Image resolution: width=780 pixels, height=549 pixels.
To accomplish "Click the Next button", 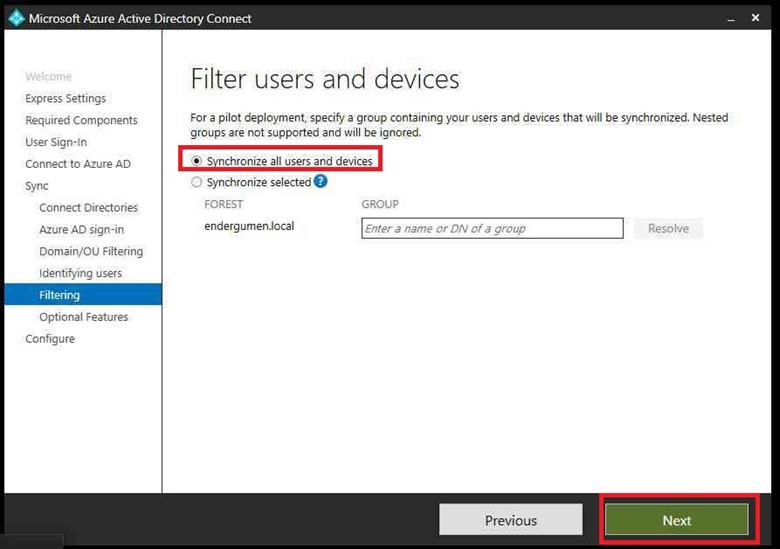I will point(676,520).
